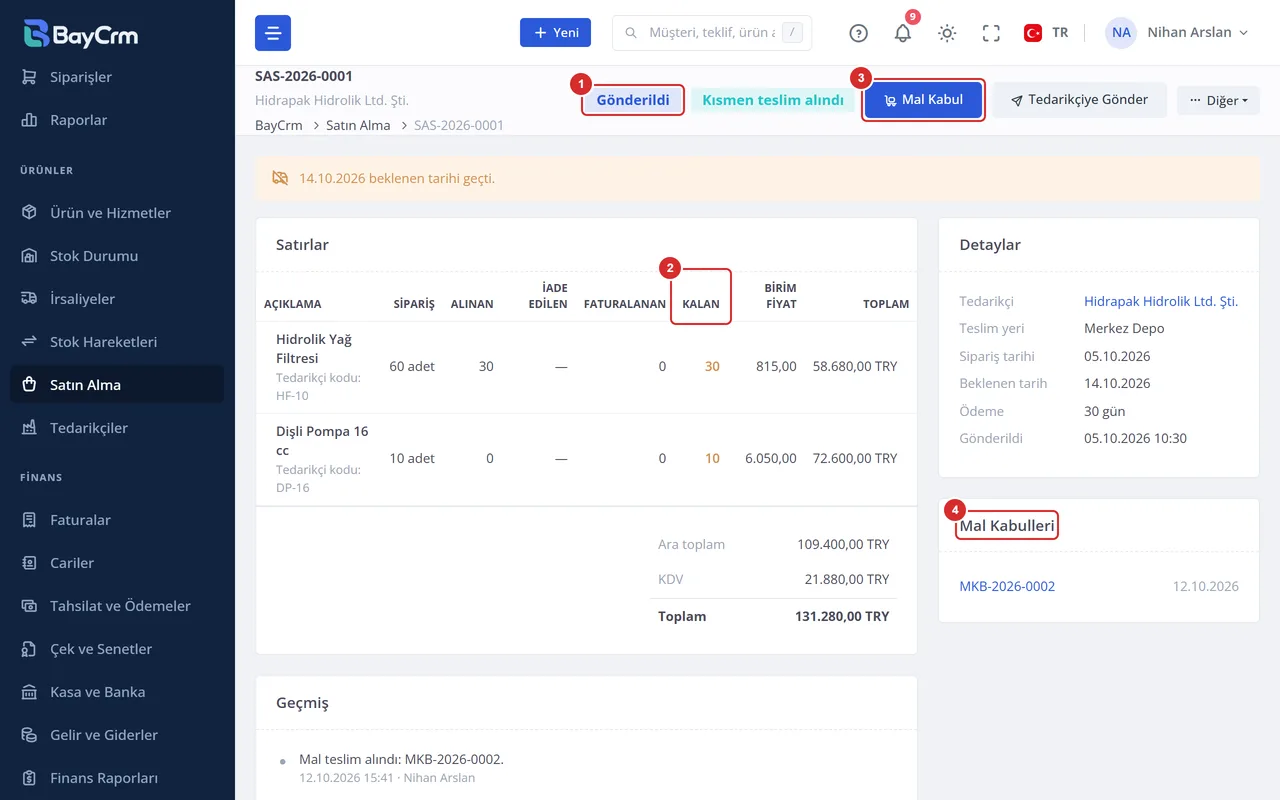Toggle the sidebar hamburger menu button

(x=273, y=33)
